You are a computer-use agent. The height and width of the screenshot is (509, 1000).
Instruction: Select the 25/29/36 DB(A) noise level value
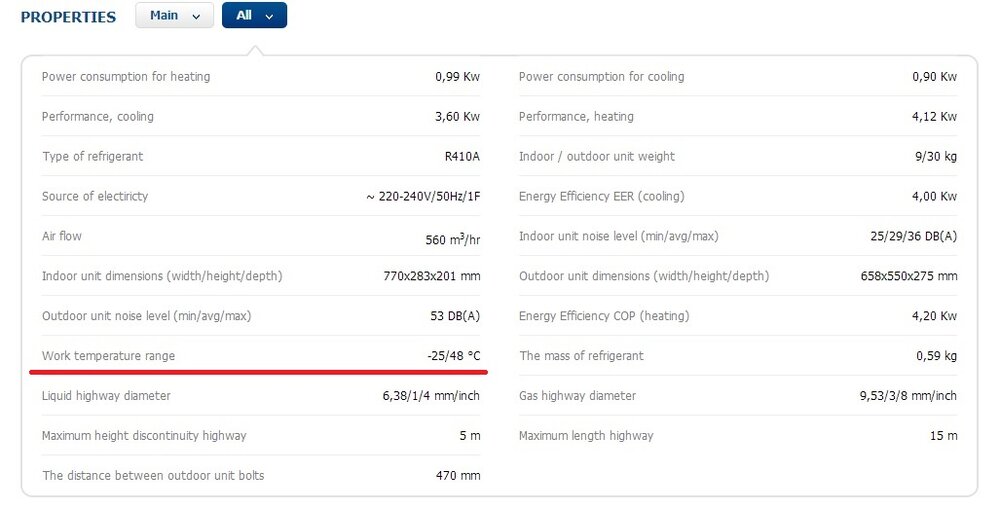point(913,236)
